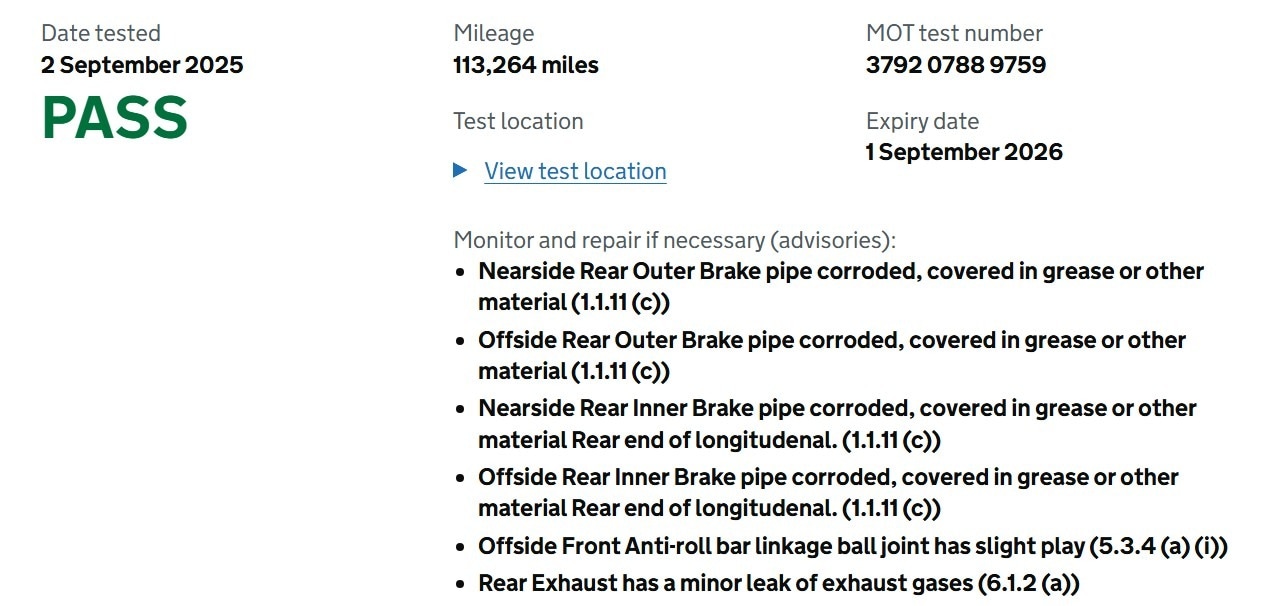Viewport: 1280px width, 606px height.
Task: Click the Mileage label
Action: (x=493, y=33)
